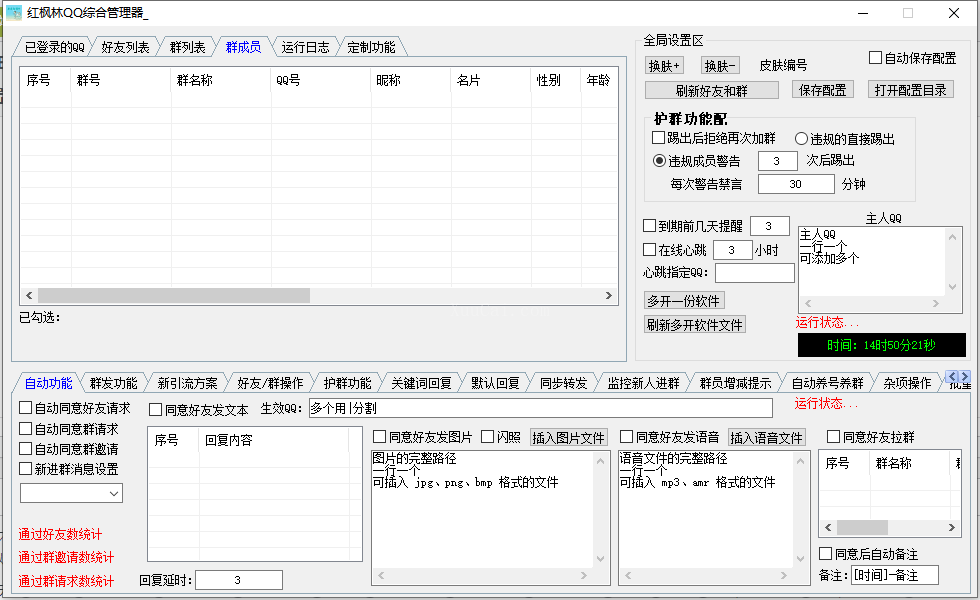The image size is (980, 600).
Task: Click the 换肤- skin button
Action: pyautogui.click(x=720, y=66)
